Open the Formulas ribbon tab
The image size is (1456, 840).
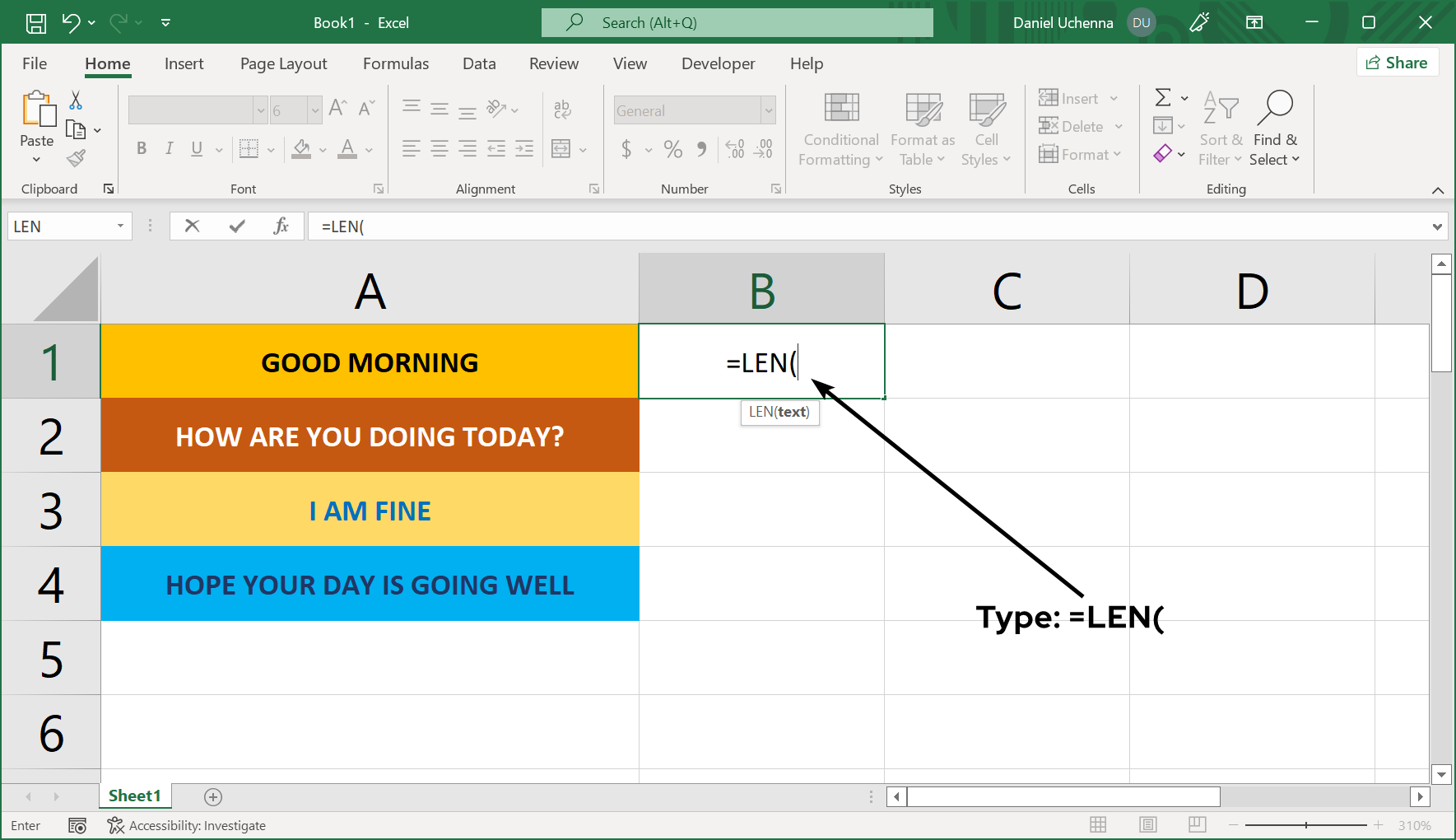tap(396, 63)
